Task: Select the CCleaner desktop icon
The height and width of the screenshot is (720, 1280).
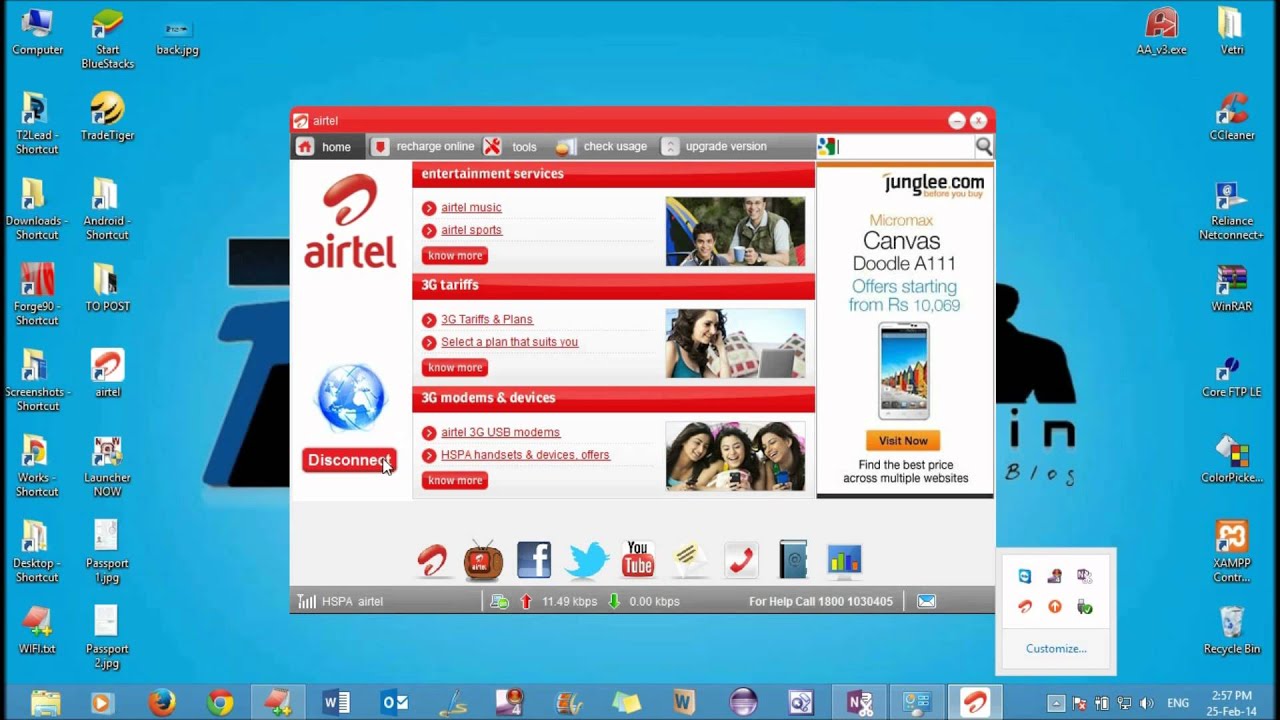Action: pos(1232,116)
